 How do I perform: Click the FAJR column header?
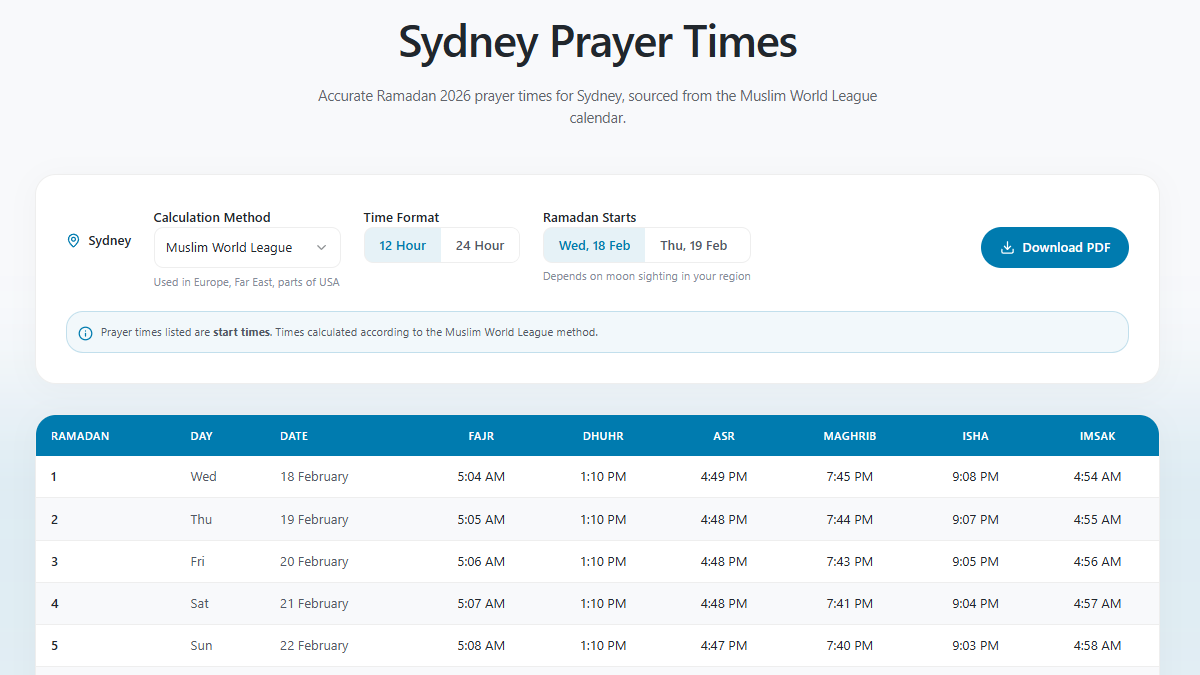pos(481,436)
